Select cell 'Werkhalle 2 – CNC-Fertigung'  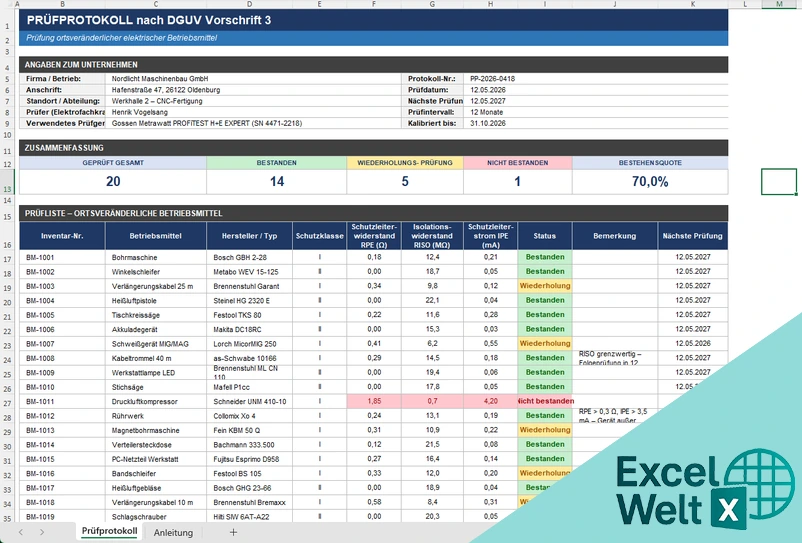point(254,101)
